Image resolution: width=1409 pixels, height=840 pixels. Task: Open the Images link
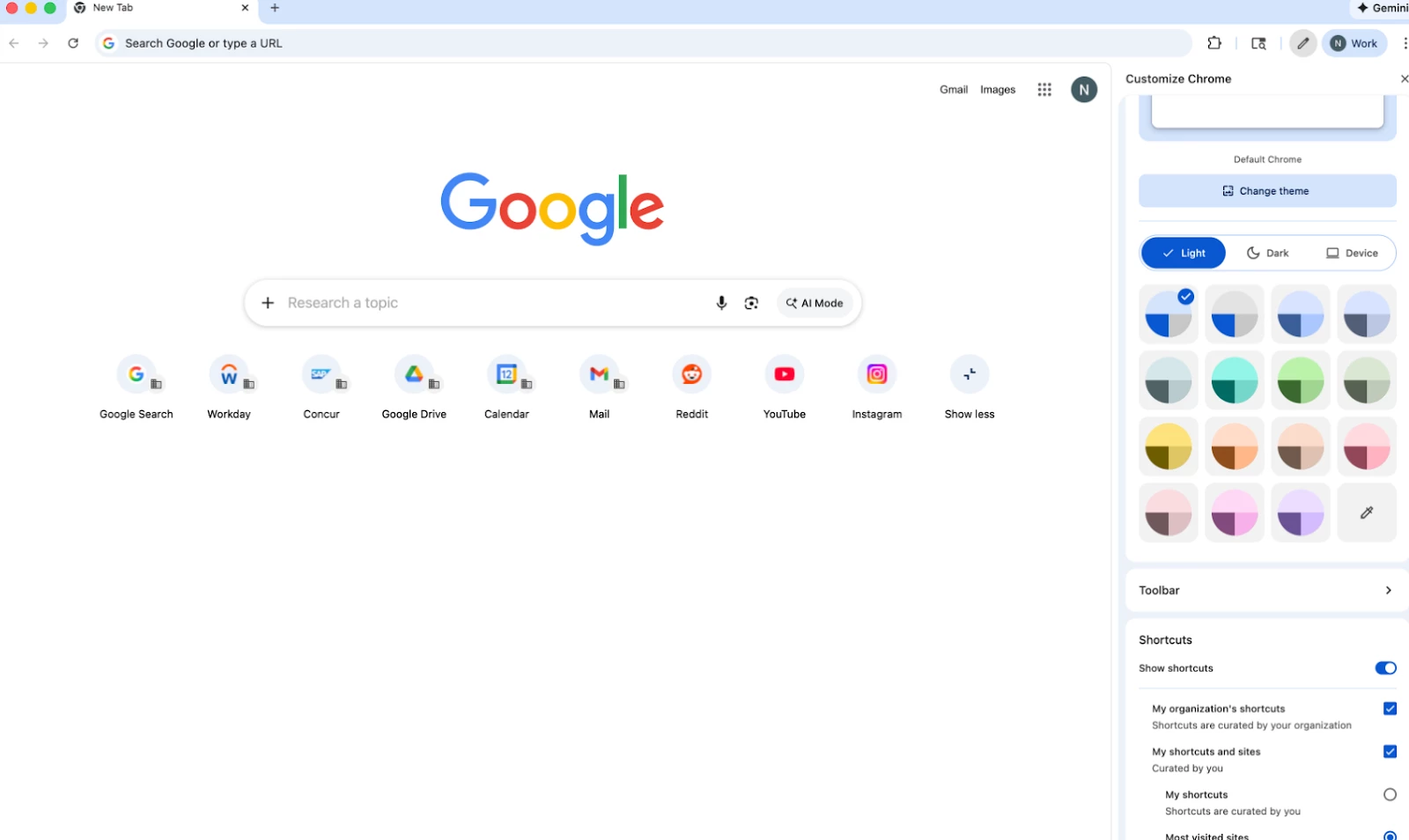(998, 90)
